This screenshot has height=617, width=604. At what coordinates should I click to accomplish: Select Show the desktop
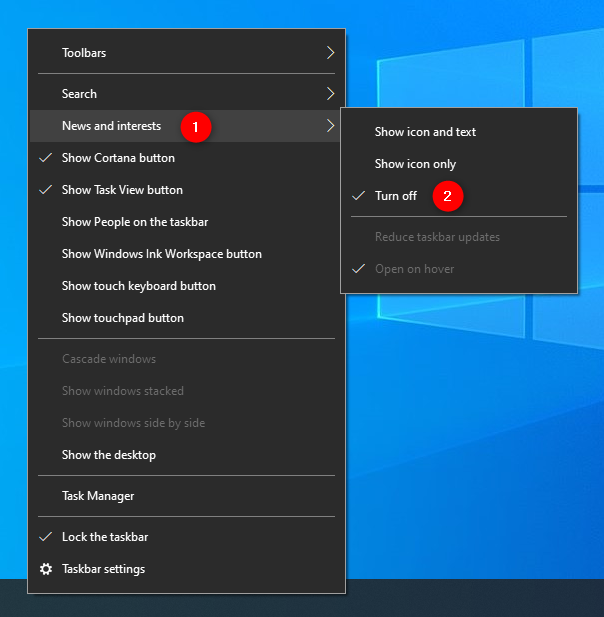[109, 455]
